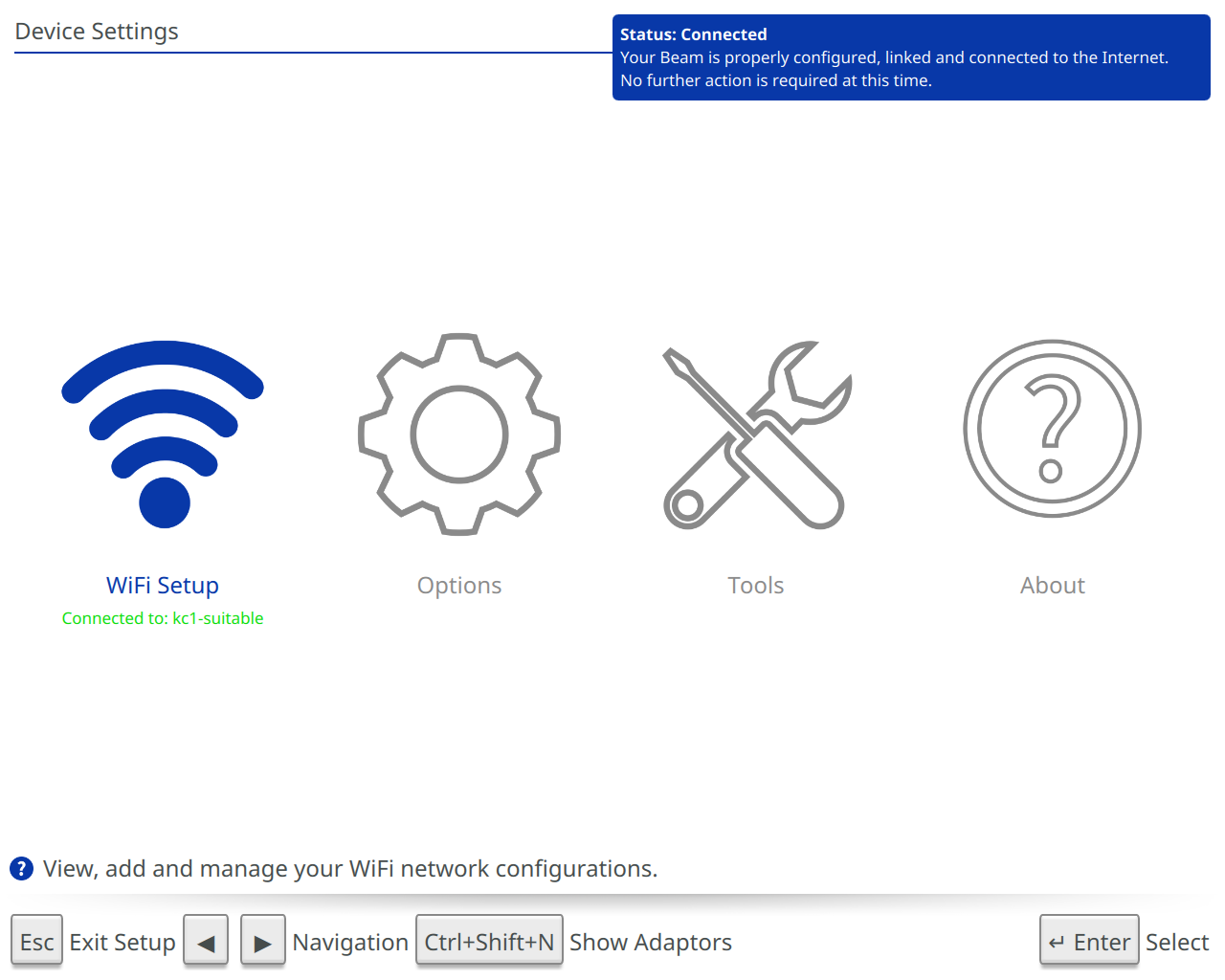
Task: Click the Show Adaptors text
Action: [651, 942]
